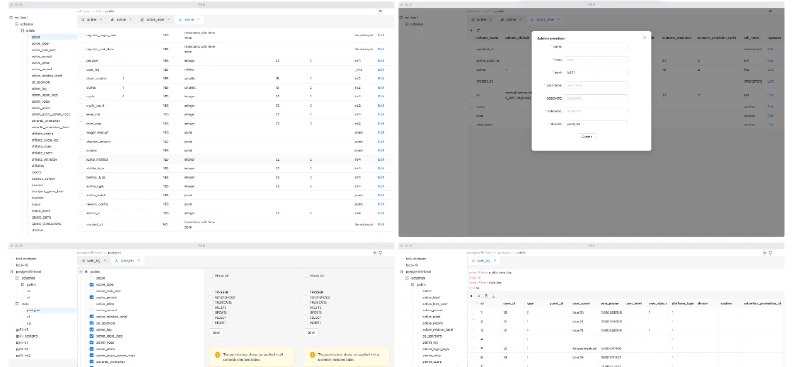The width and height of the screenshot is (800, 367).
Task: Click minus remove-row icon above results grid
Action: tap(479, 296)
